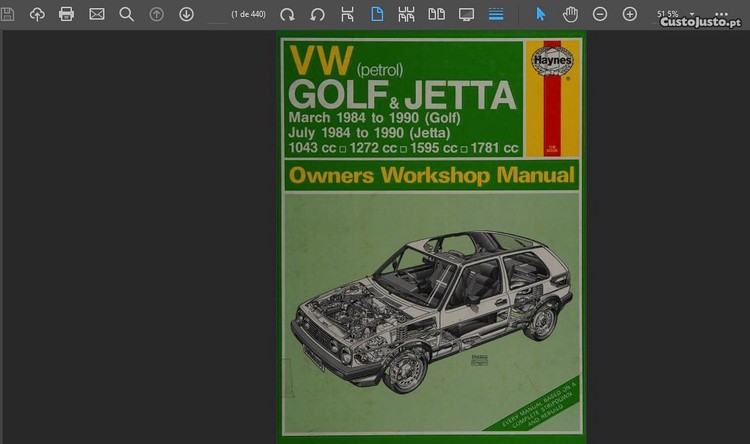Viewport: 750px width, 444px height.
Task: Enter full screen presentation mode
Action: 466,14
